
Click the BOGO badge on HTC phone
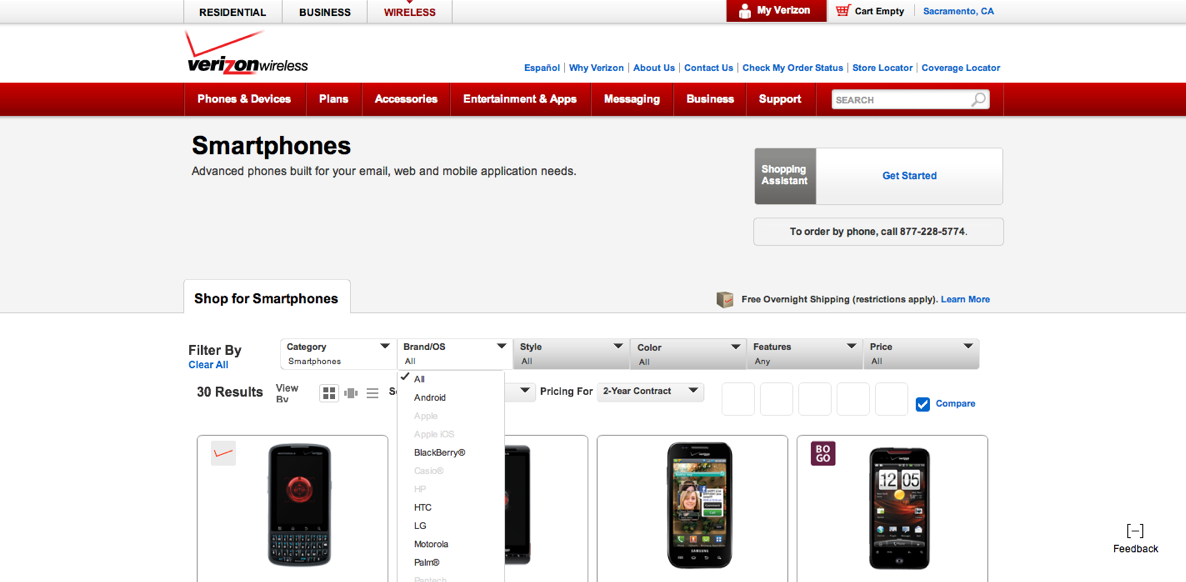pyautogui.click(x=823, y=453)
